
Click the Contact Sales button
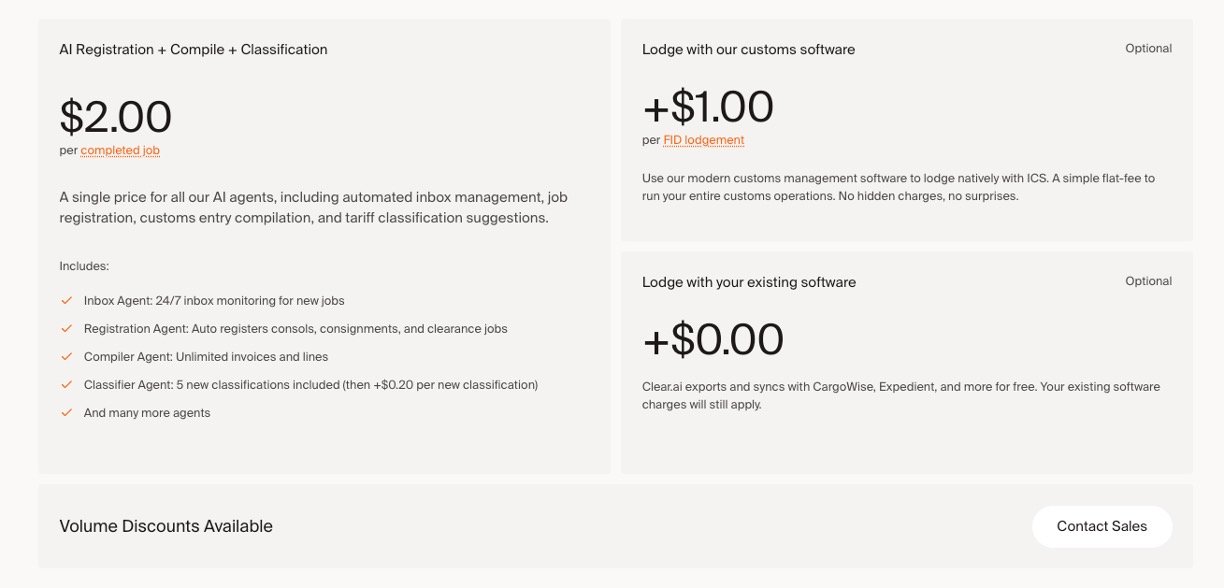(x=1101, y=526)
